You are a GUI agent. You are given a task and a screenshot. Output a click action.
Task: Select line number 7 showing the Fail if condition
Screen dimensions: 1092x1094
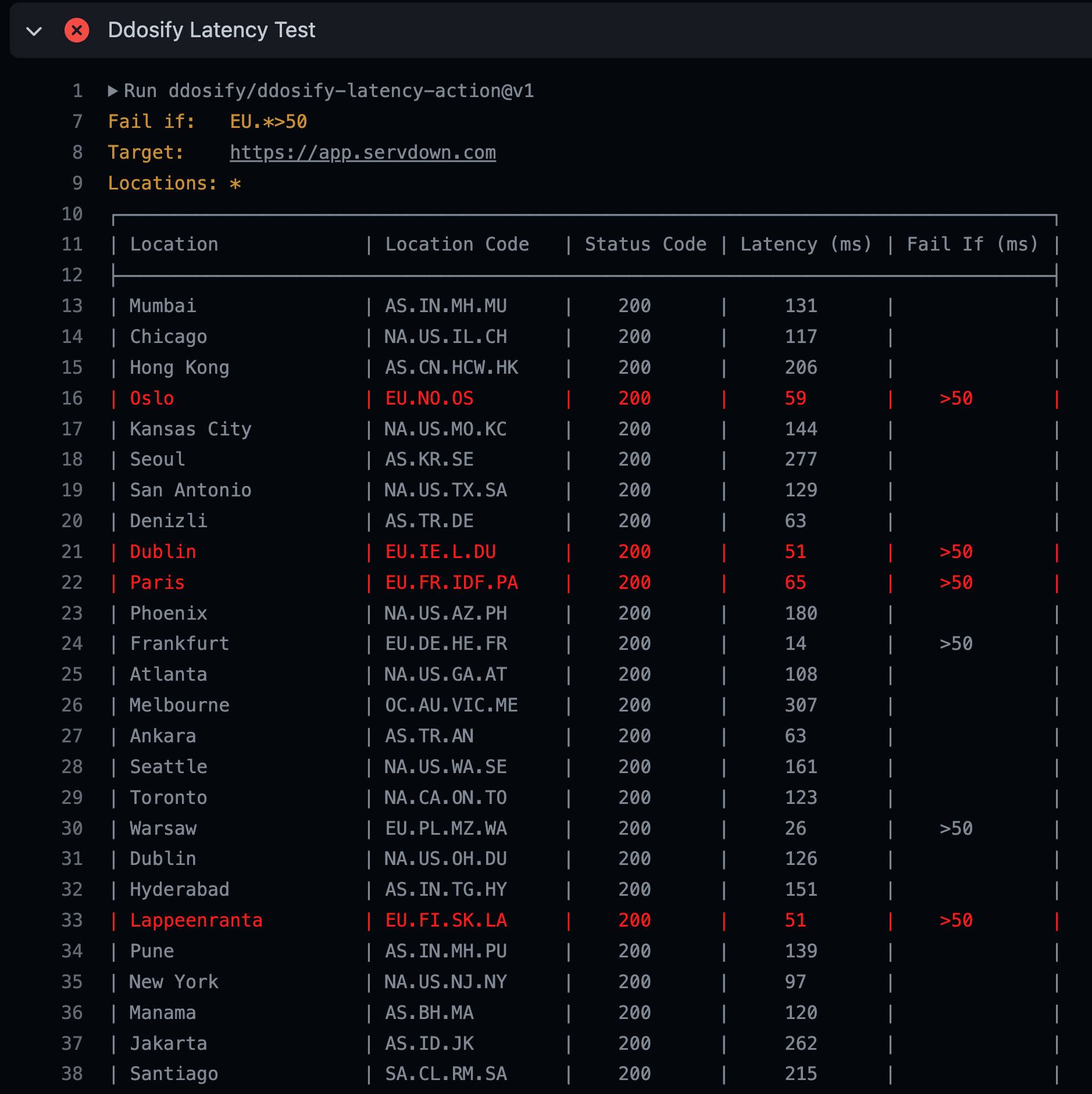(x=76, y=121)
